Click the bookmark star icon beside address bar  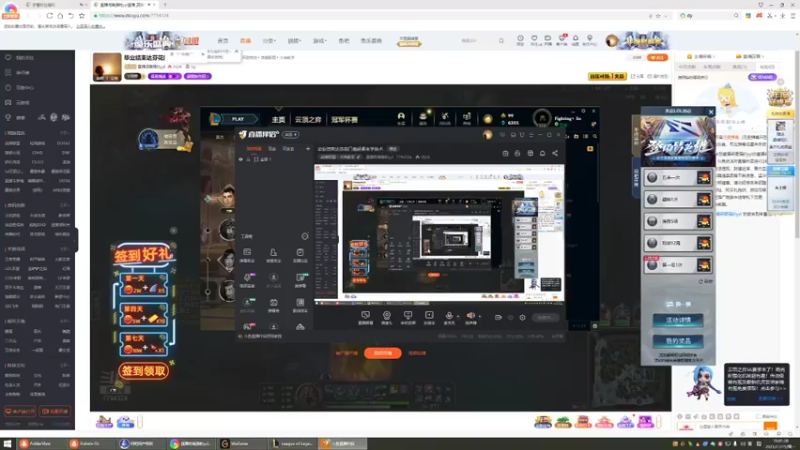[82, 16]
